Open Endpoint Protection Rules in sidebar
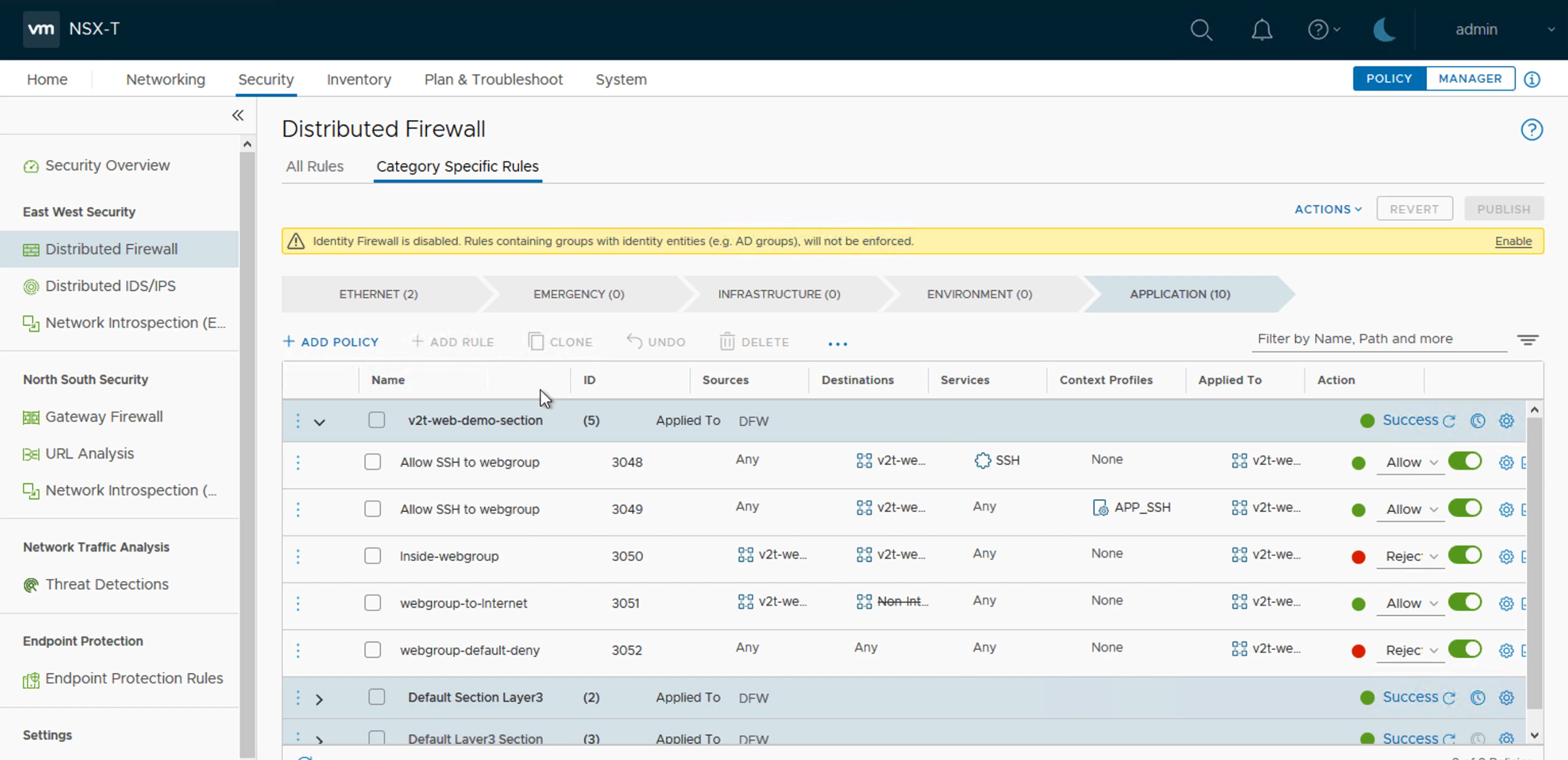The width and height of the screenshot is (1568, 760). coord(134,679)
